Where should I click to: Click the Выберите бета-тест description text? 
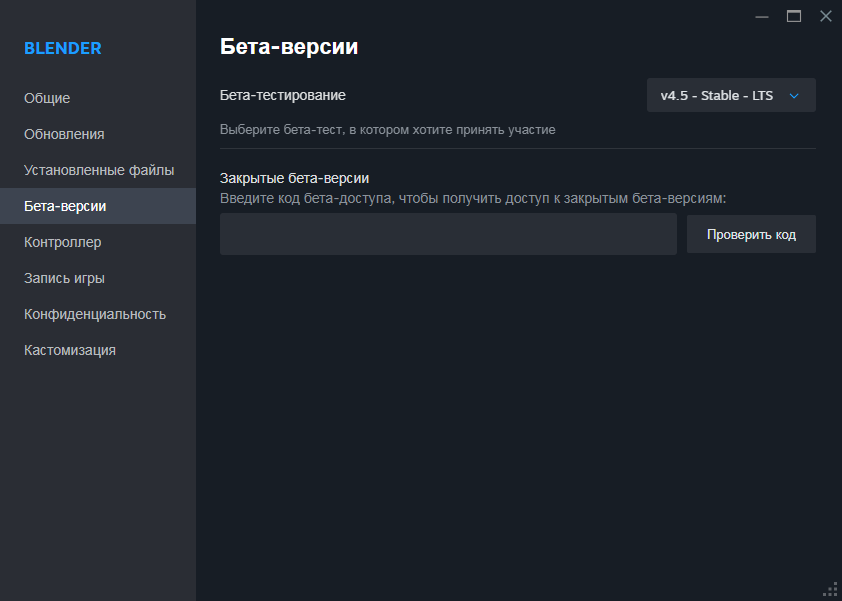coord(387,129)
